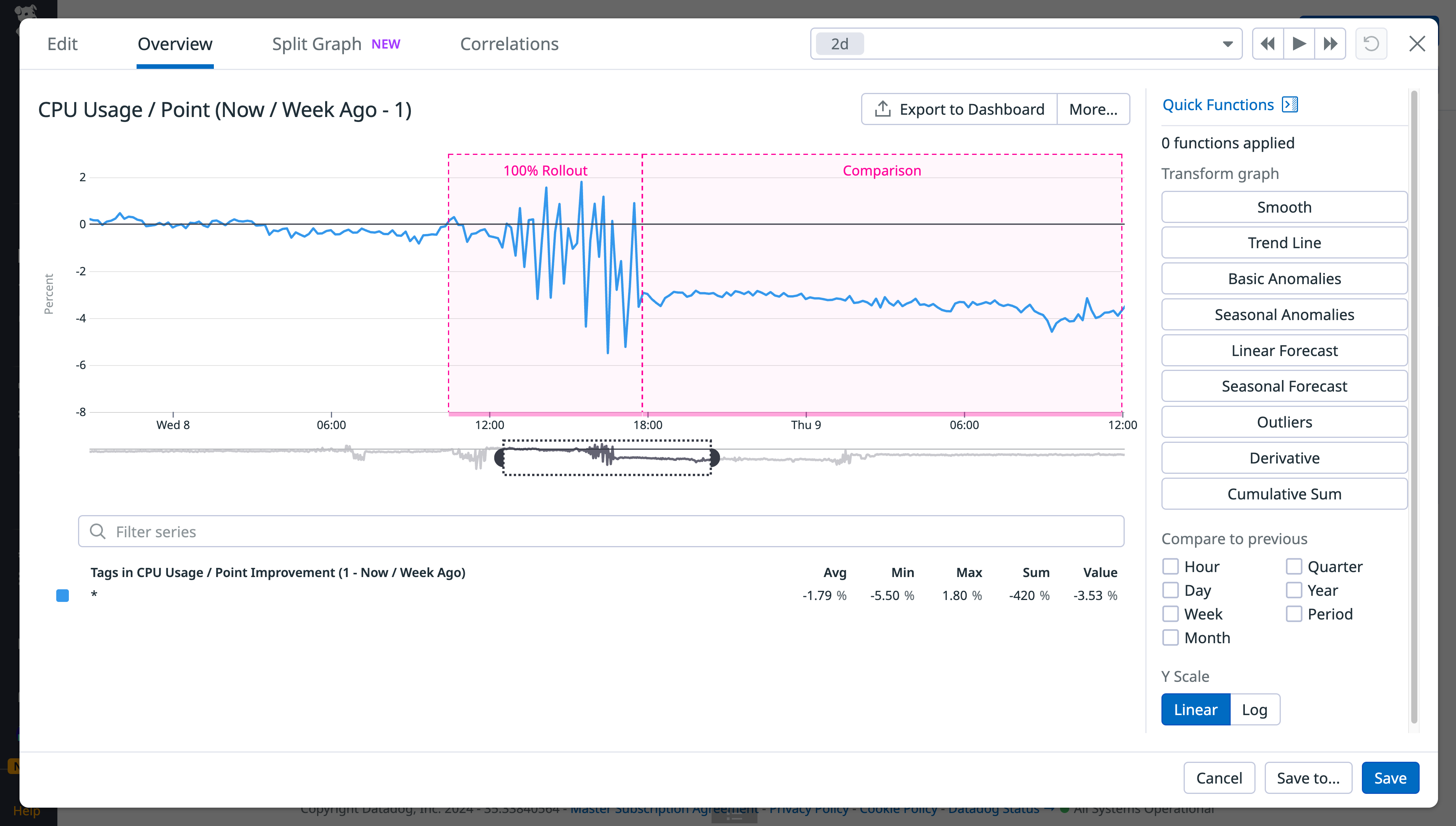The height and width of the screenshot is (826, 1456).
Task: Click the Export to Dashboard upload icon
Action: click(882, 108)
